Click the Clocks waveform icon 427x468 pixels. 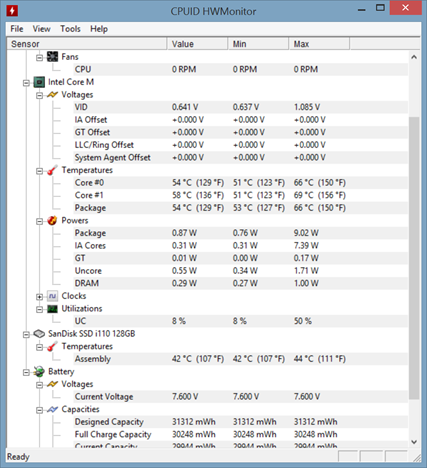[52, 296]
